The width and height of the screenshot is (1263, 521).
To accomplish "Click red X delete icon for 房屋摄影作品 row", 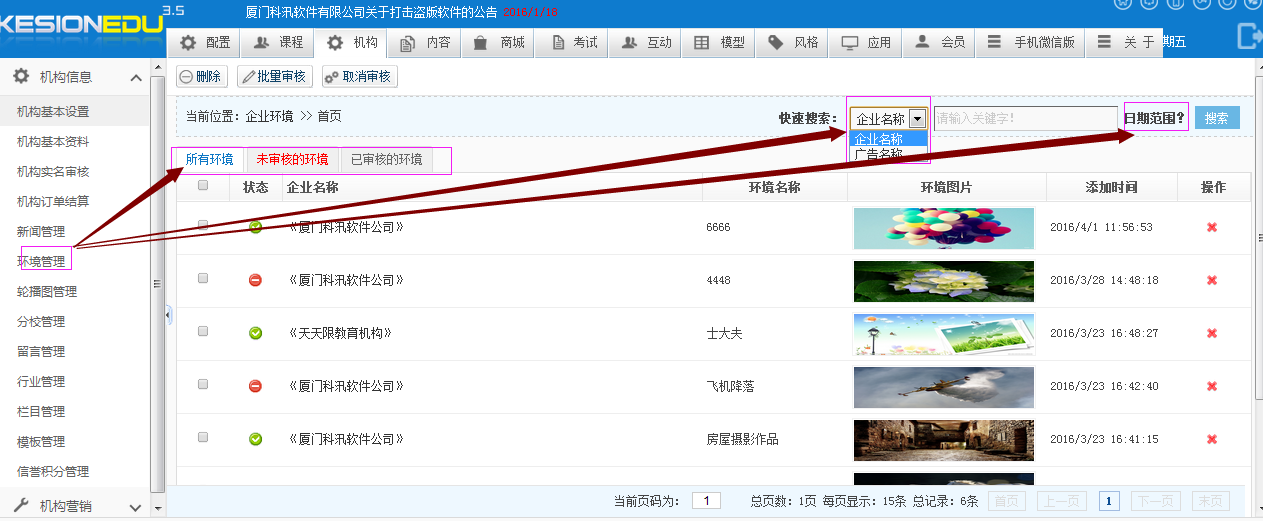I will 1212,439.
